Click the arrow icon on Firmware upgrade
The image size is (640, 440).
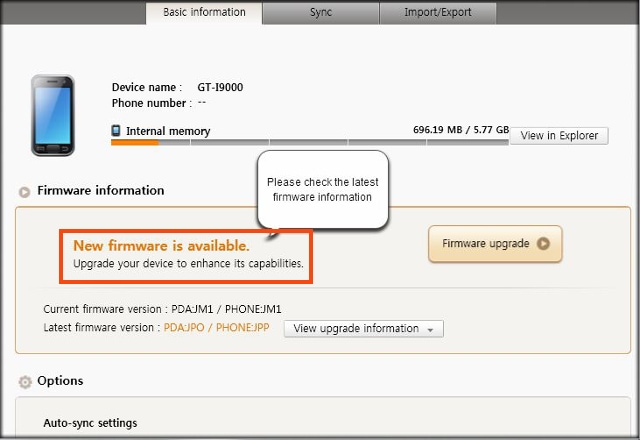pos(543,244)
